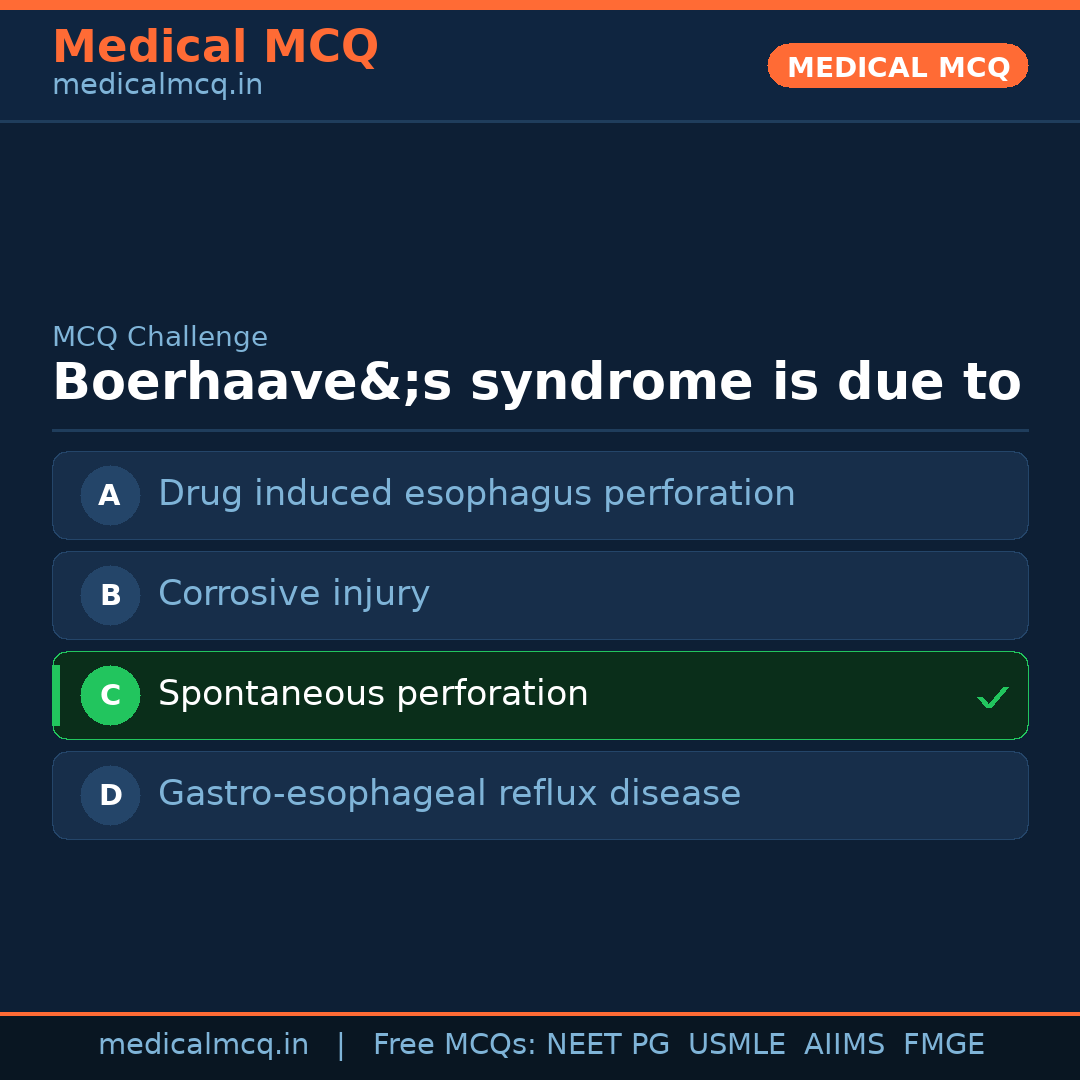Choose the "Corrosive injury" answer text
This screenshot has width=1080, height=1080.
293,594
